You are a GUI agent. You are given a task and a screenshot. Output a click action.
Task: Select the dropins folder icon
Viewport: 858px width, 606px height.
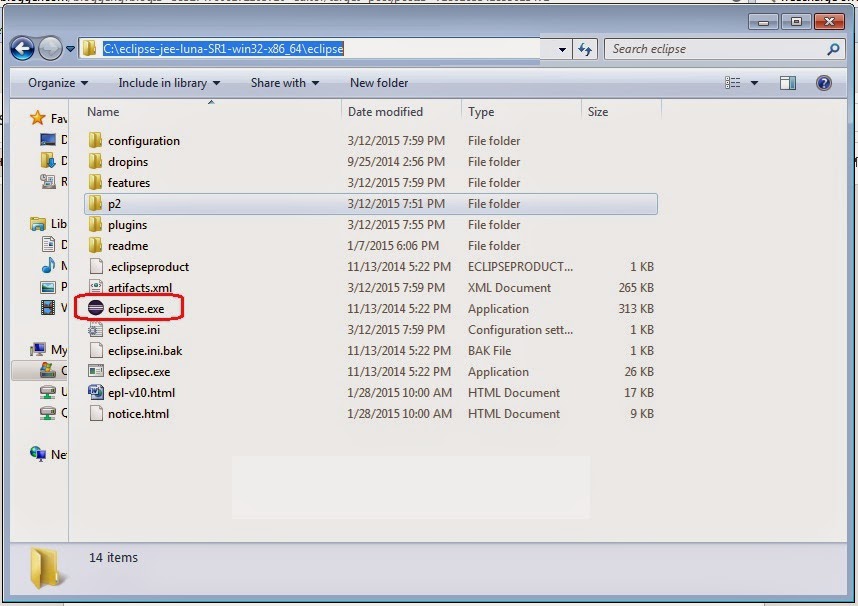[95, 161]
